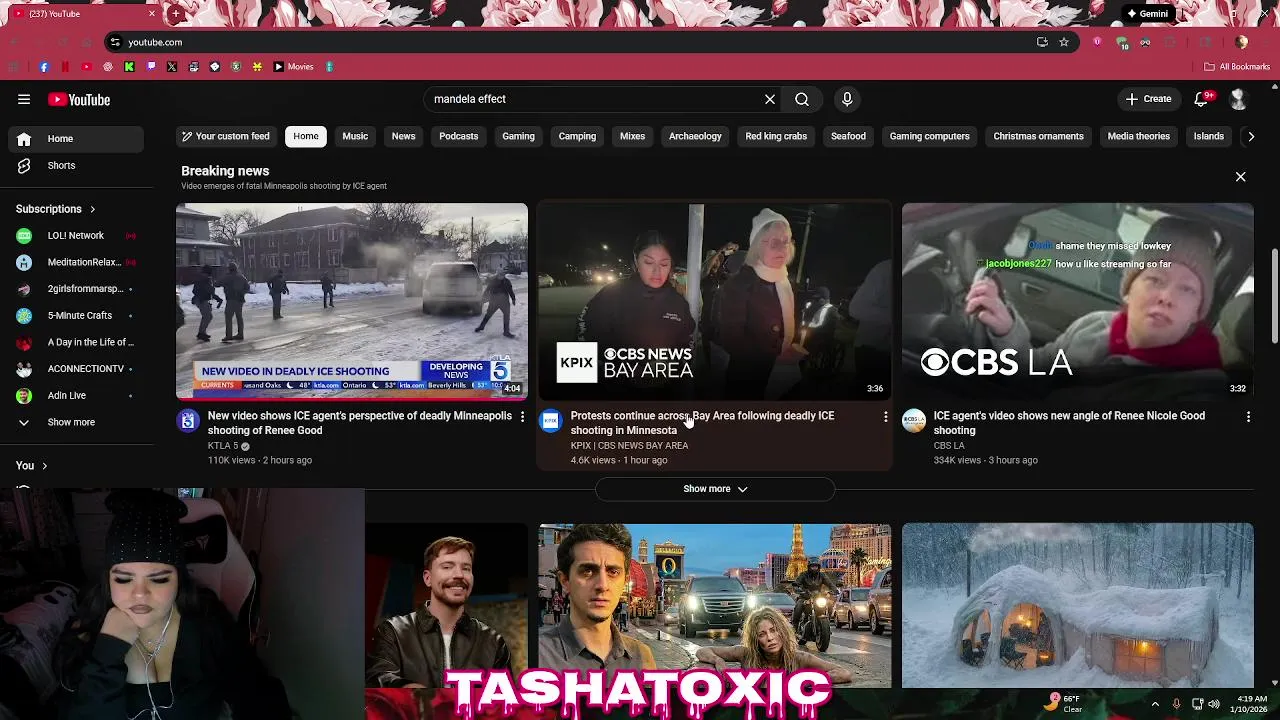Bookmark this page with the star icon
Image resolution: width=1280 pixels, height=720 pixels.
(x=1064, y=42)
